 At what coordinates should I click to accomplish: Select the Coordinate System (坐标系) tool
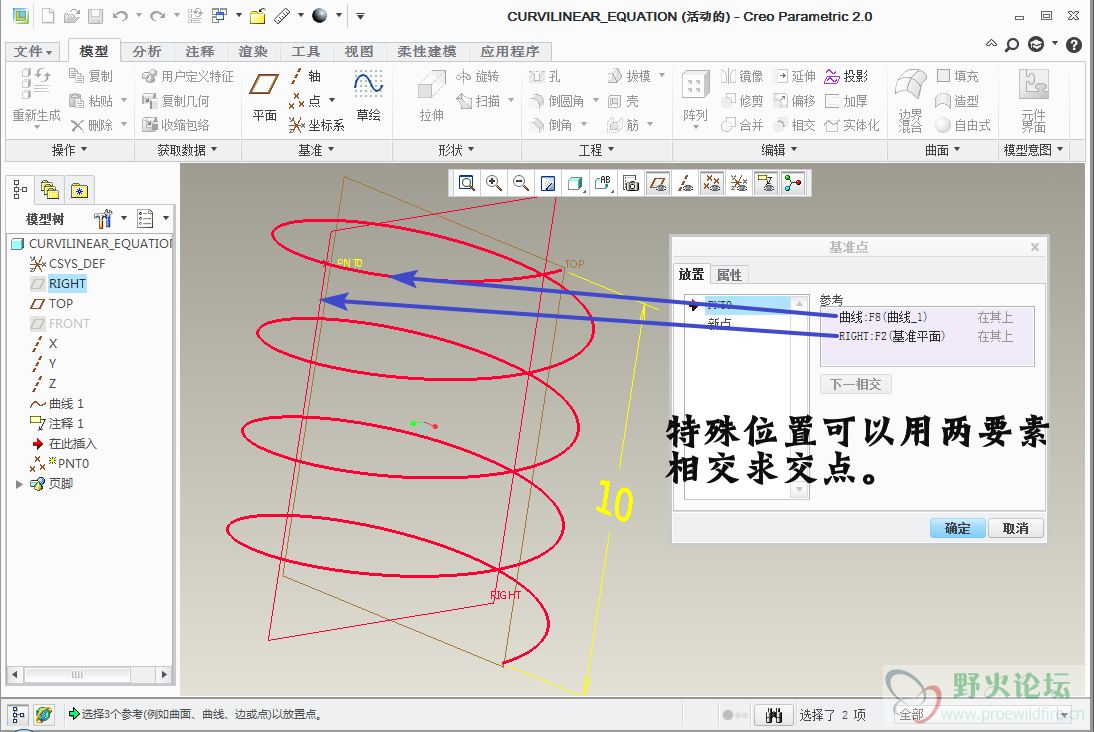click(x=317, y=125)
